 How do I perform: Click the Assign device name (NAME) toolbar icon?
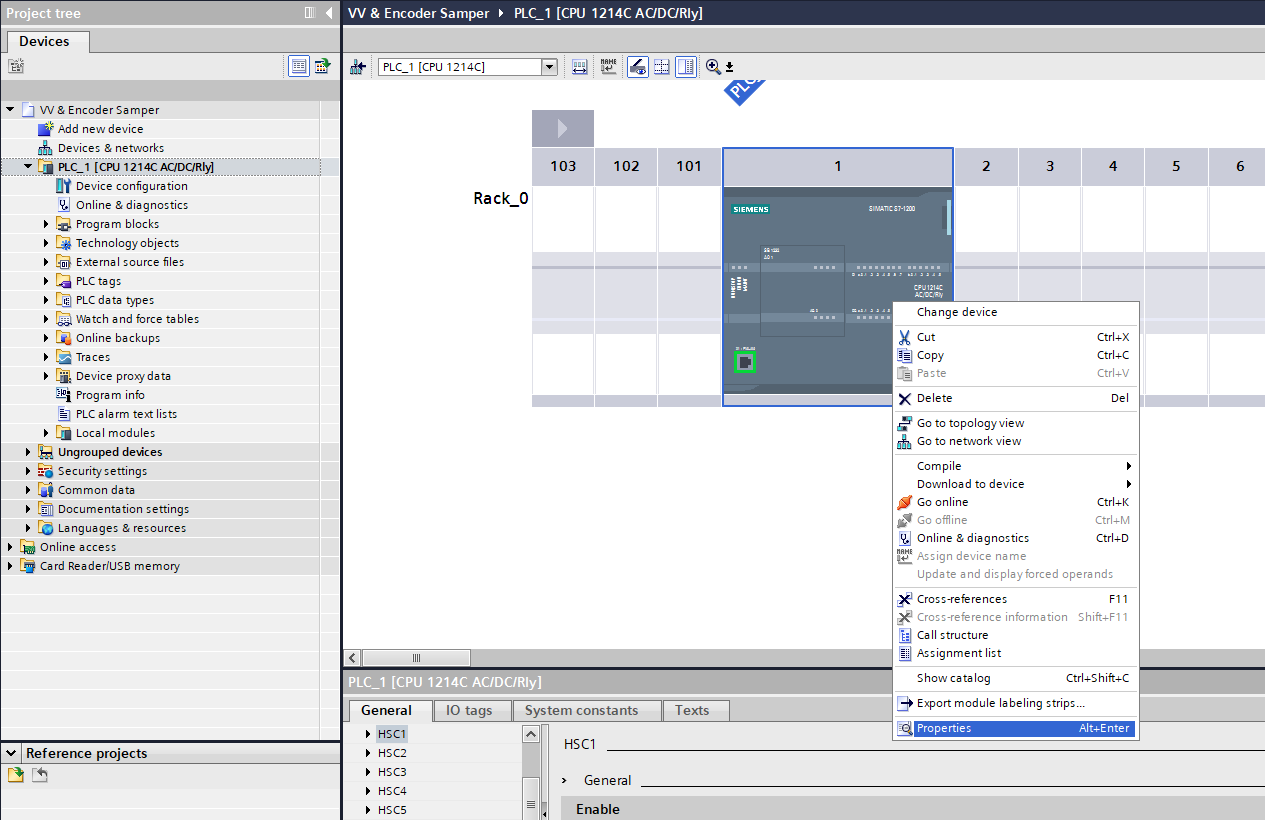pos(608,67)
